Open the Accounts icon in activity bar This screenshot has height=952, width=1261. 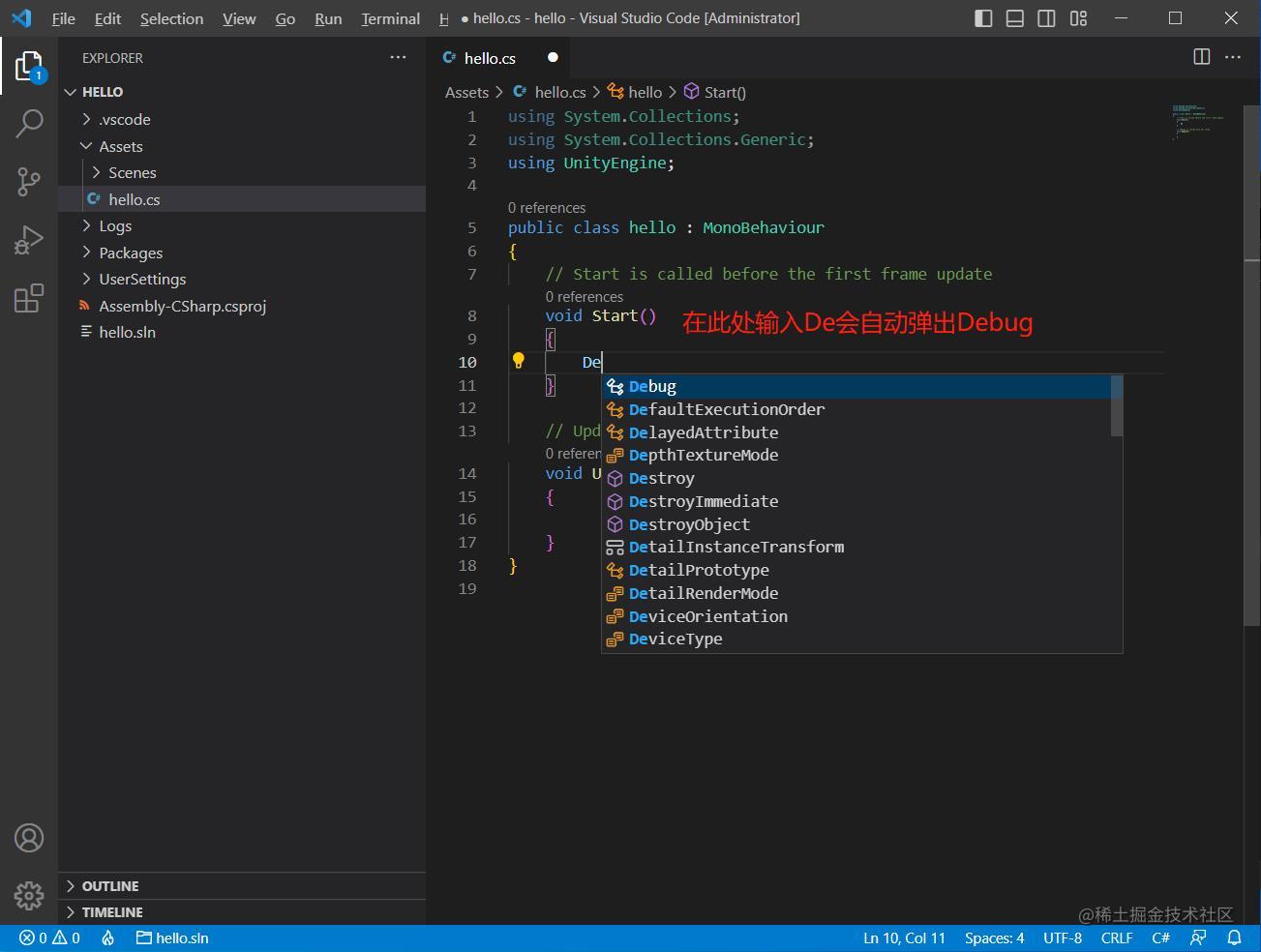tap(28, 838)
